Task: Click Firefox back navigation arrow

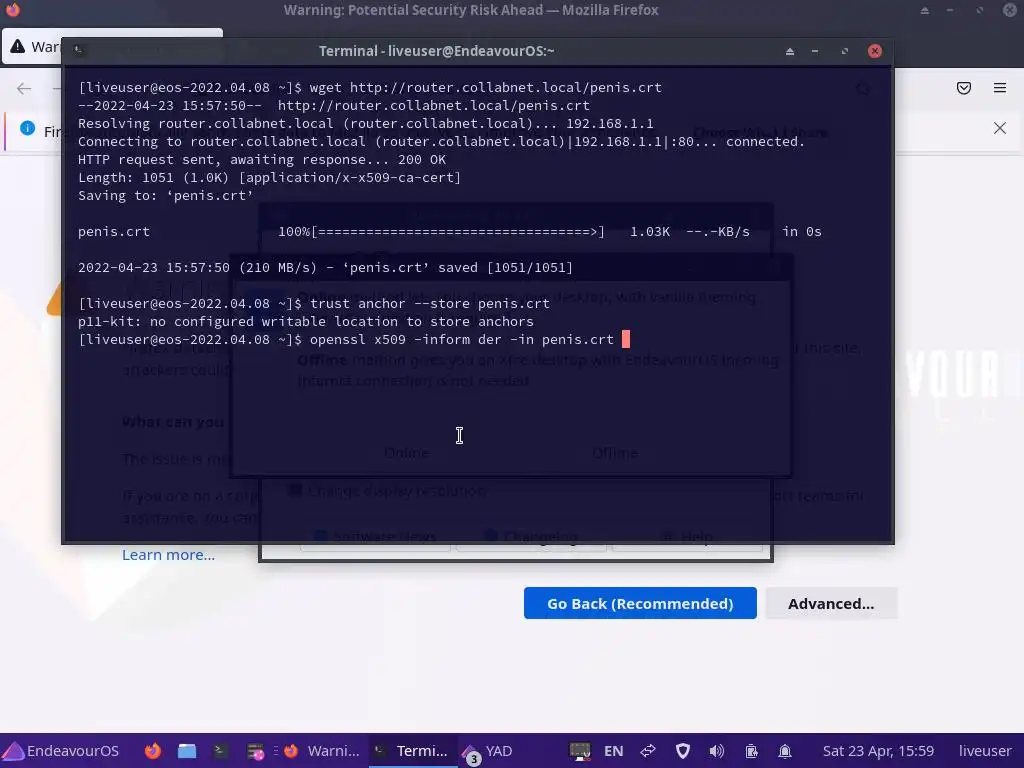Action: (x=24, y=88)
